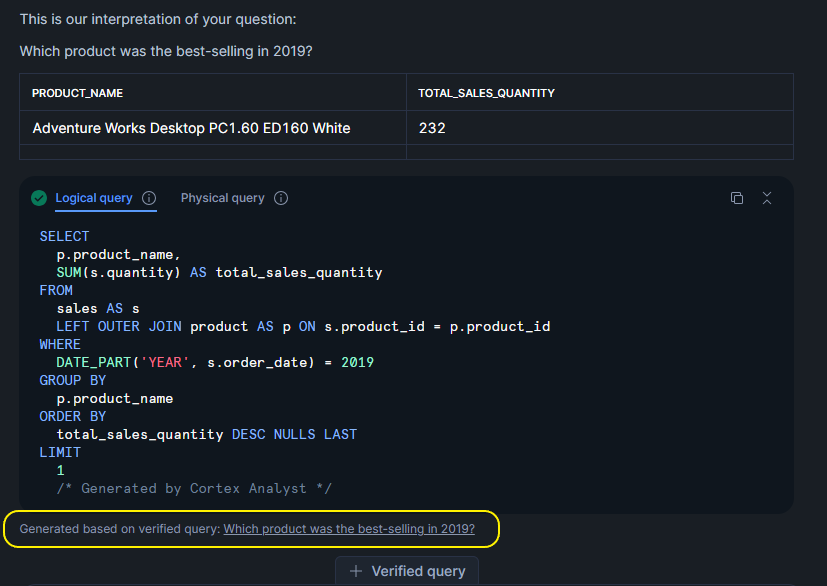827x586 pixels.
Task: Click the LEFT OUTER JOIN line
Action: (x=303, y=326)
